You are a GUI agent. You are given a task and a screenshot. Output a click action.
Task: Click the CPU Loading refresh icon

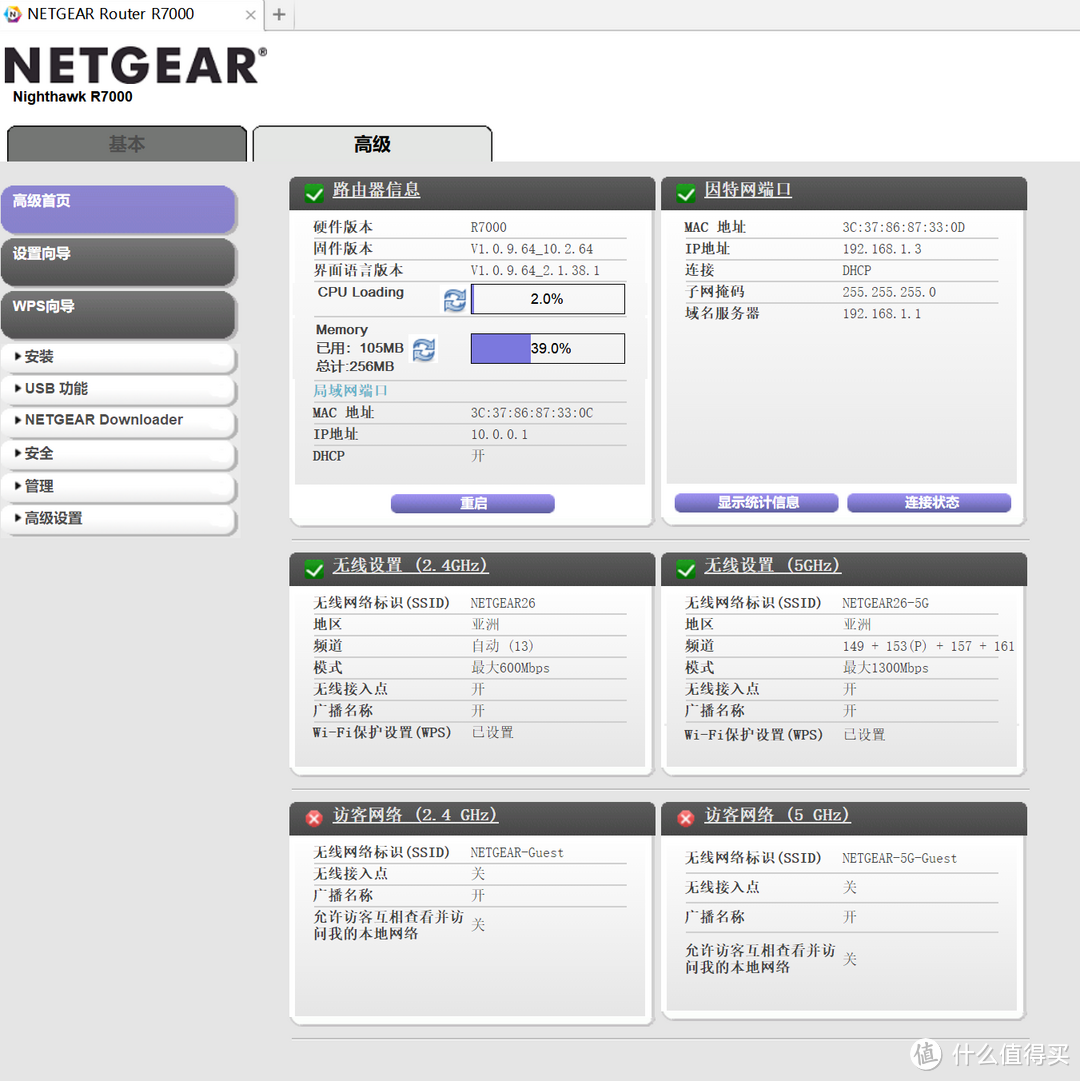click(x=455, y=300)
